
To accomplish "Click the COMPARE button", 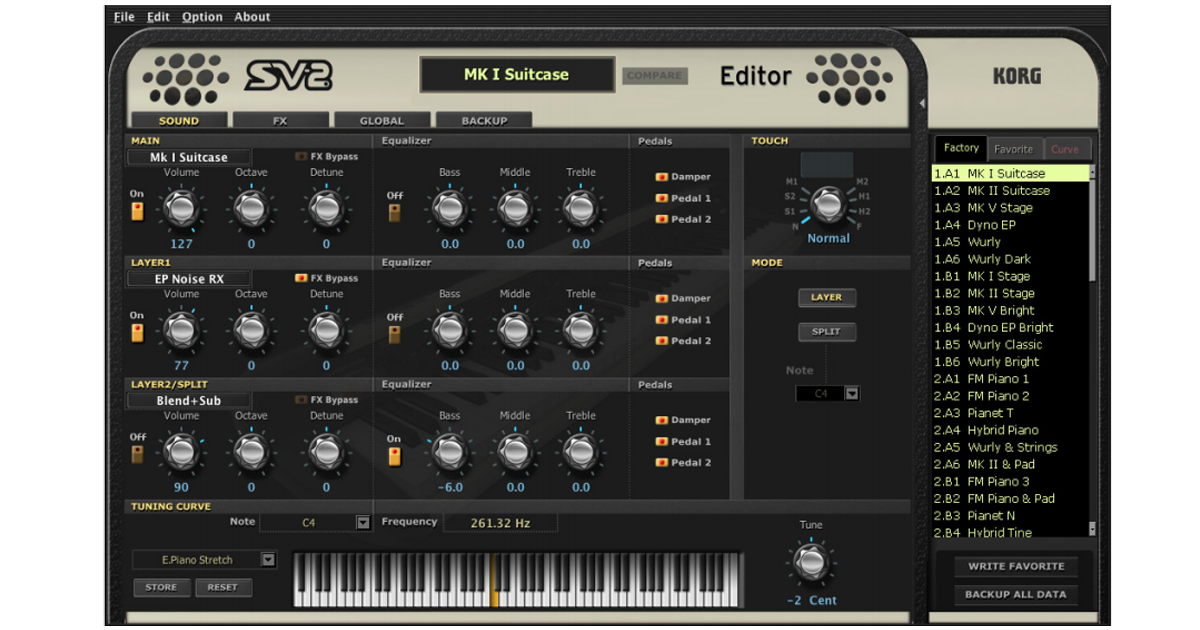I will [654, 76].
